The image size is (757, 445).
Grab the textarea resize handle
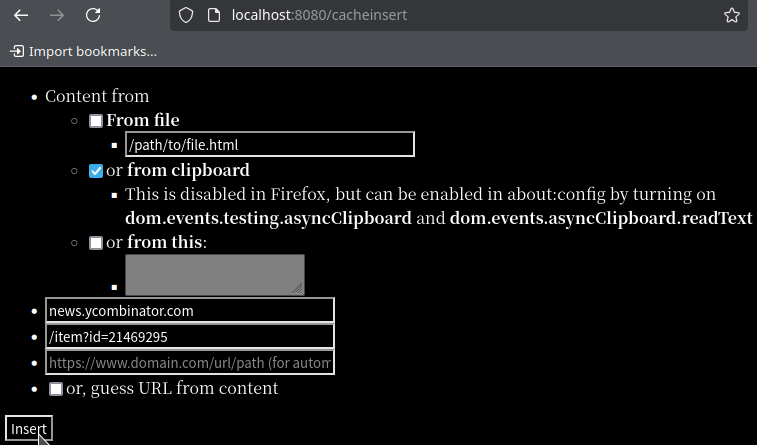[x=298, y=289]
